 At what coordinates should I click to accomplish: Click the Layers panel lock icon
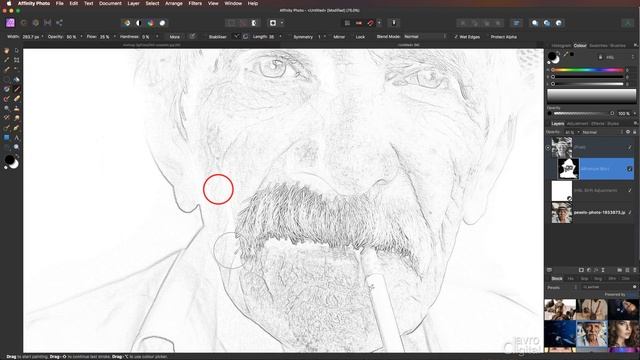[x=634, y=132]
